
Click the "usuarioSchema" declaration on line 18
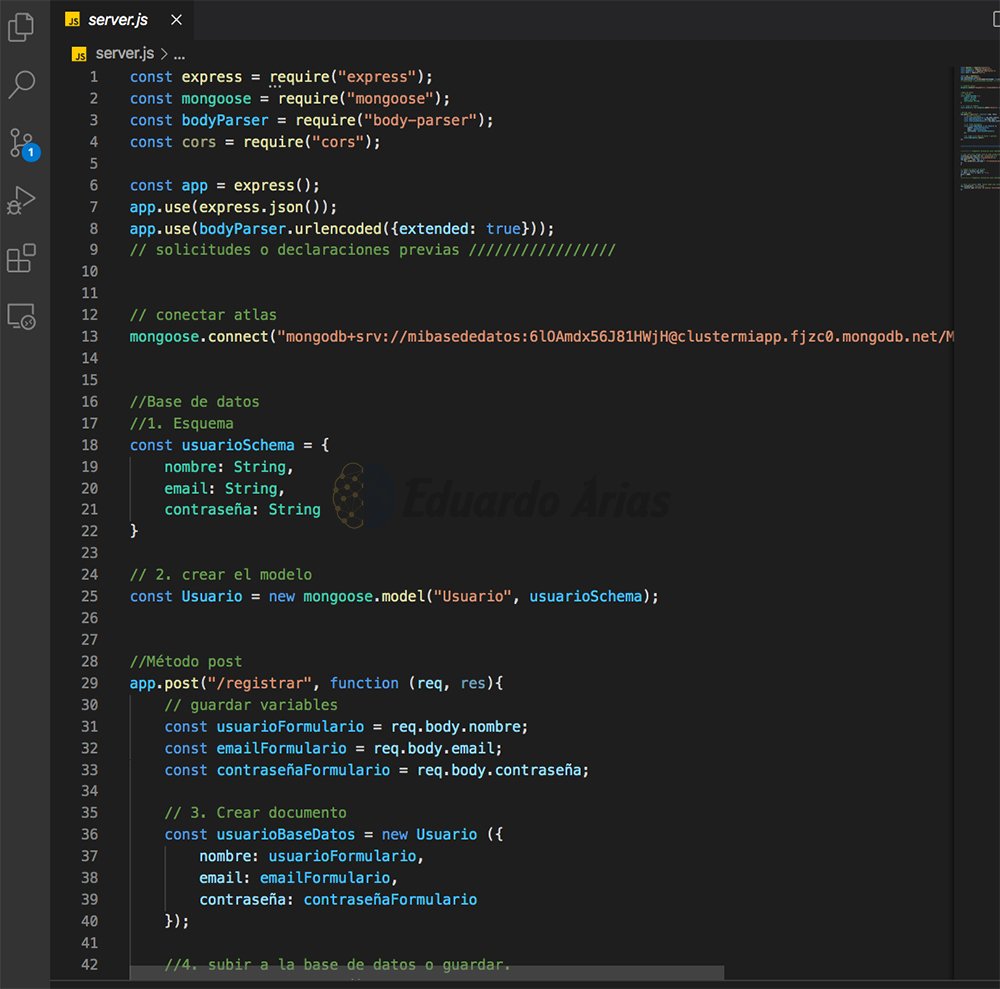tap(238, 445)
